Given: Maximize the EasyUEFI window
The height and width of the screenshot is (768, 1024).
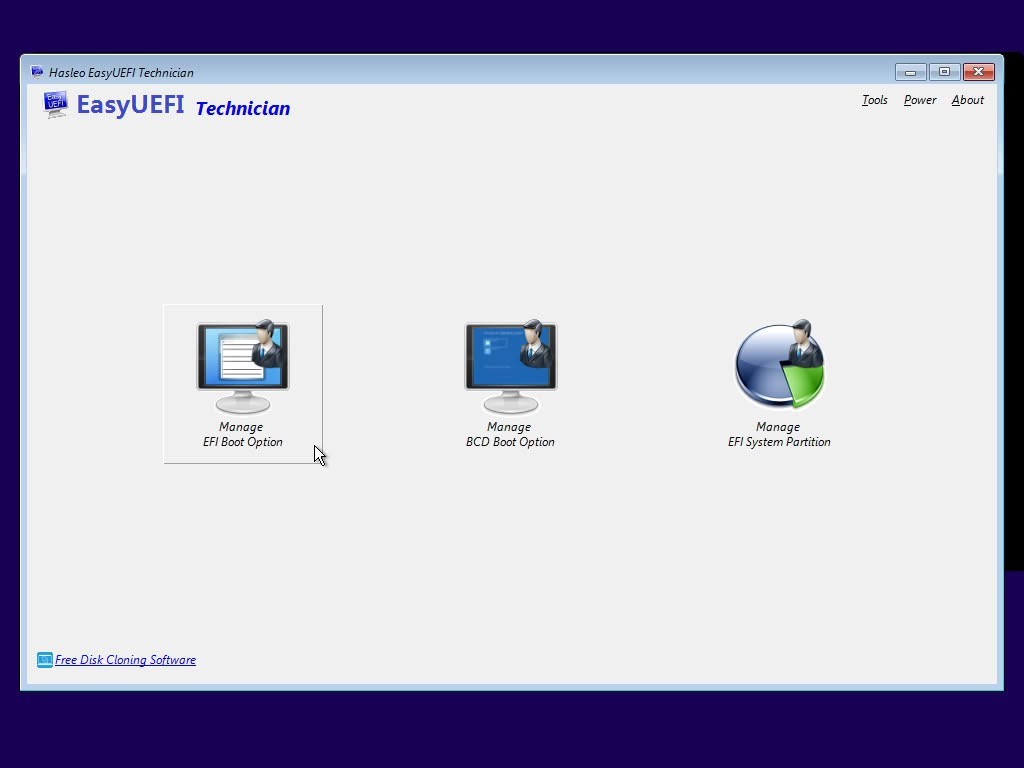Looking at the screenshot, I should coord(944,72).
